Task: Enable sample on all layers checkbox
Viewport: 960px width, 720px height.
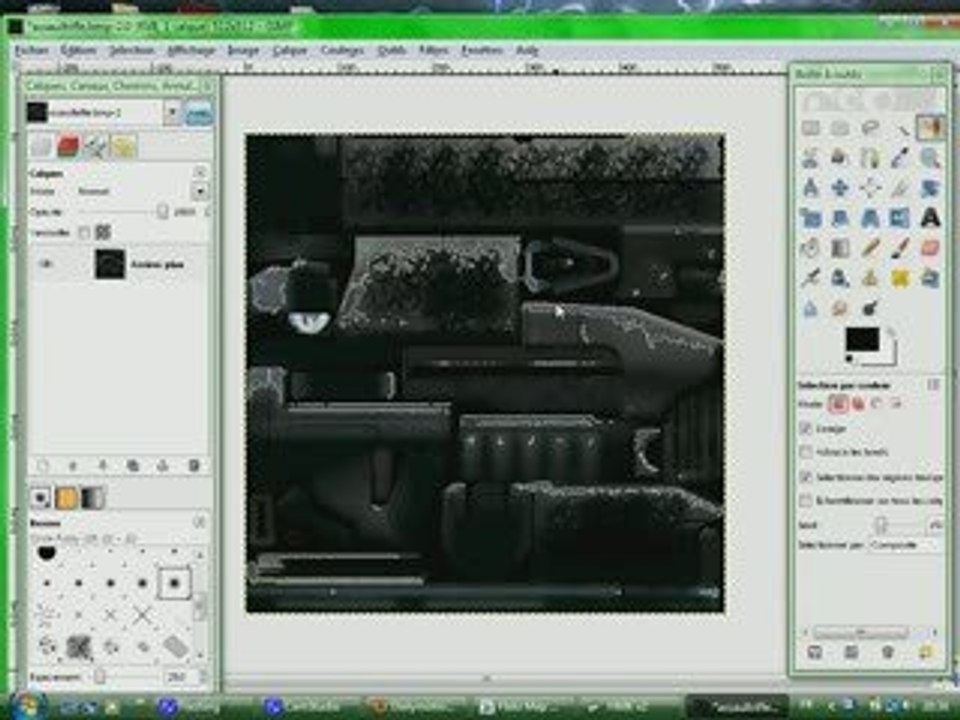Action: [x=806, y=500]
